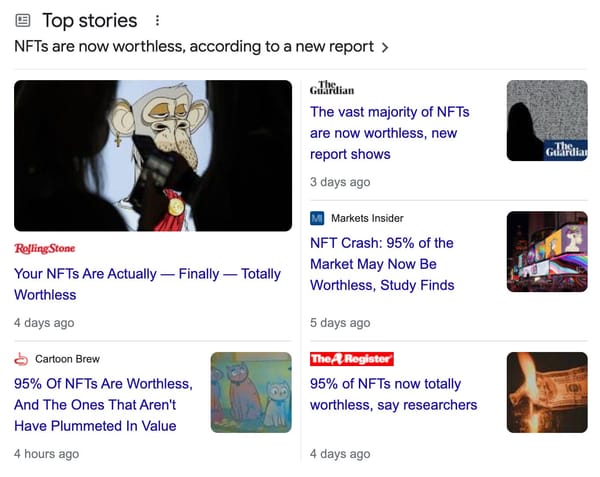Screen dimensions: 600x477
Task: Click the Rolling Stone logo
Action: point(44,248)
